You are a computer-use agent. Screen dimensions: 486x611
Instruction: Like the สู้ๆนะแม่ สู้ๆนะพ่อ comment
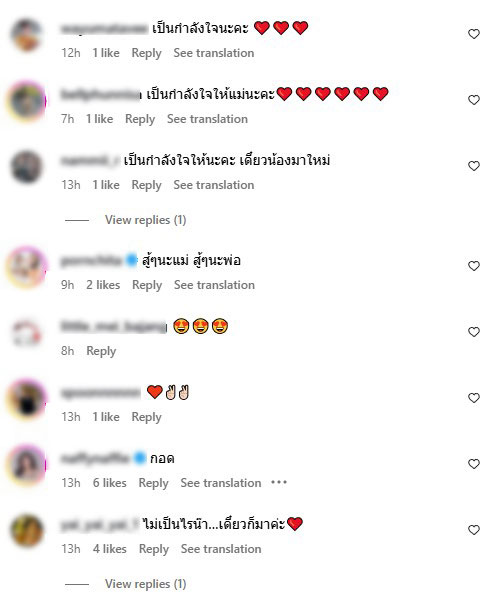coord(474,266)
